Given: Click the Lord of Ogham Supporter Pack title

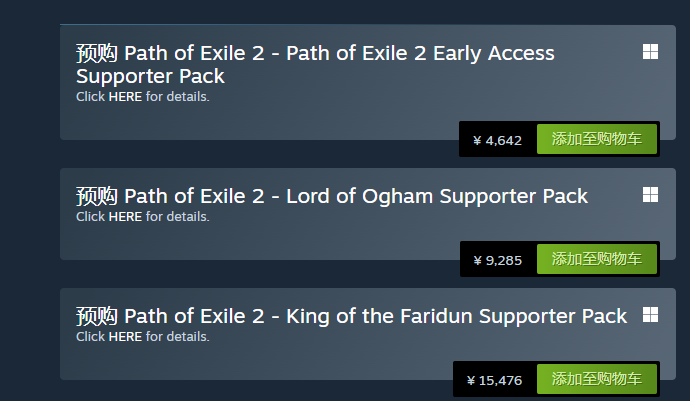Looking at the screenshot, I should pos(332,196).
